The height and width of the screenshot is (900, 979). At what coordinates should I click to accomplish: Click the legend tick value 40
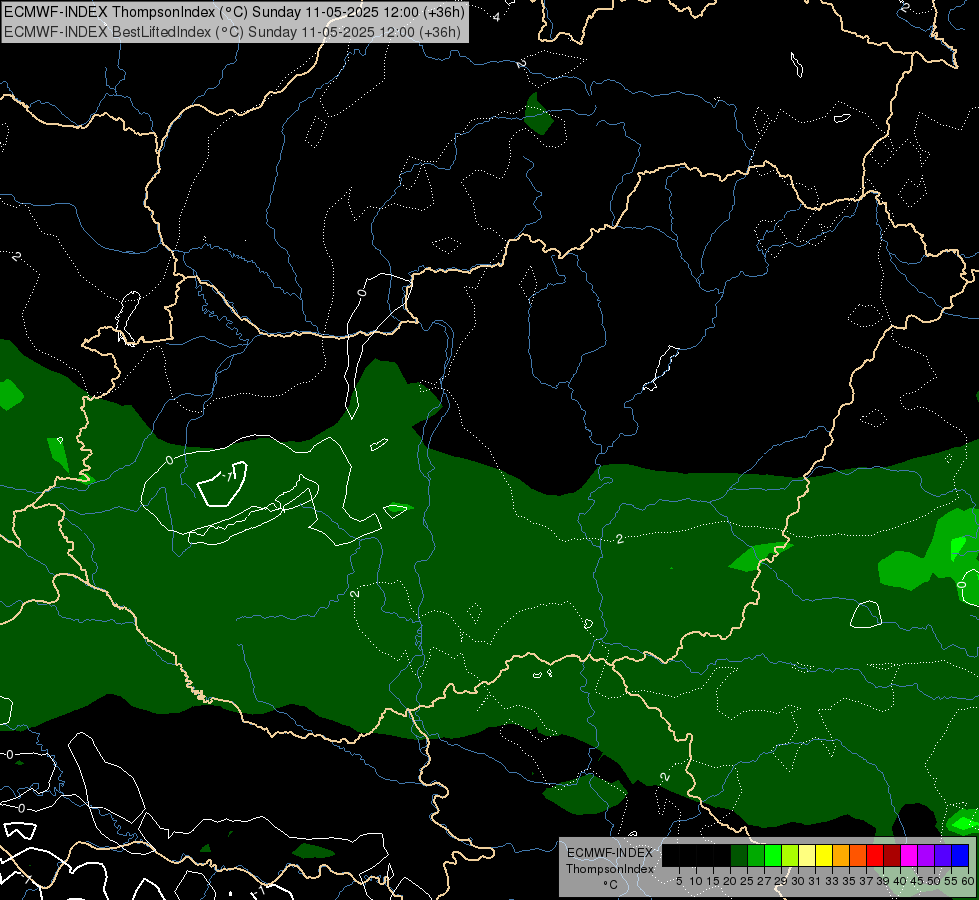click(900, 881)
